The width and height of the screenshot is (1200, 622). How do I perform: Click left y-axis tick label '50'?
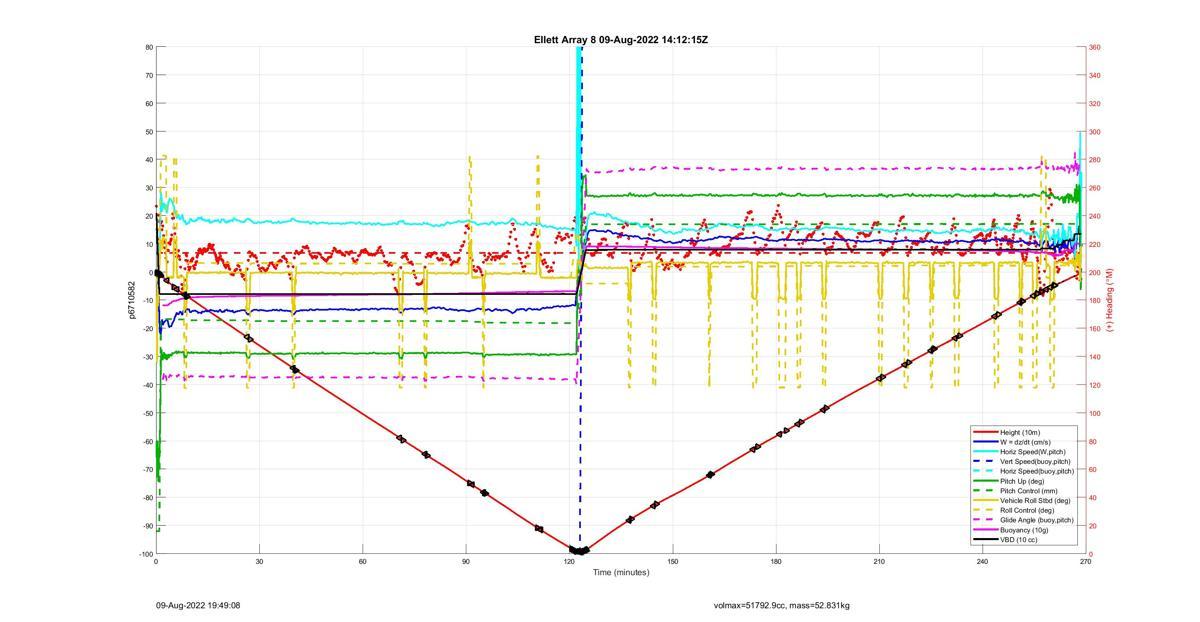(148, 132)
